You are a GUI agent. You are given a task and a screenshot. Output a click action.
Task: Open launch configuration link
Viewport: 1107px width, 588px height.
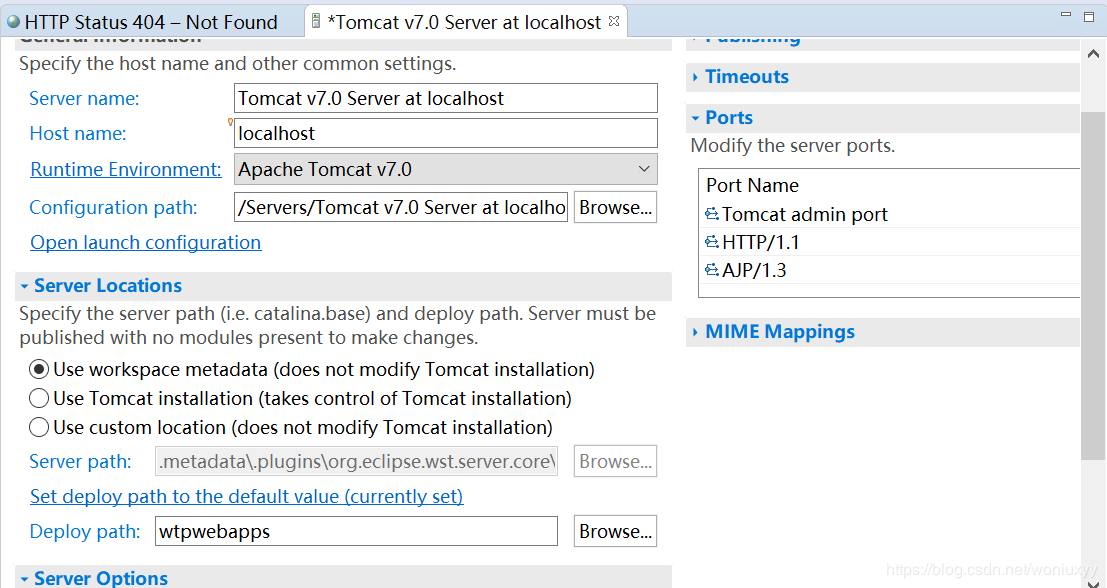(x=145, y=242)
